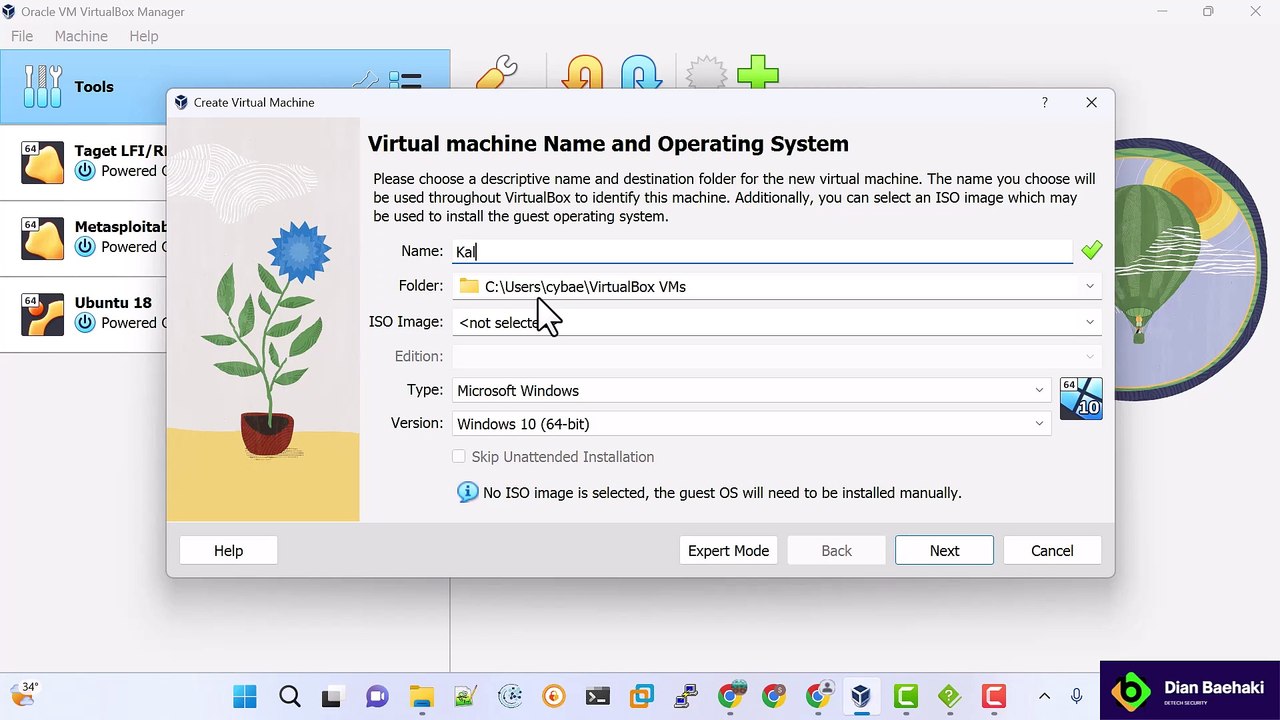The image size is (1280, 720).
Task: Click the Next button
Action: 944,550
